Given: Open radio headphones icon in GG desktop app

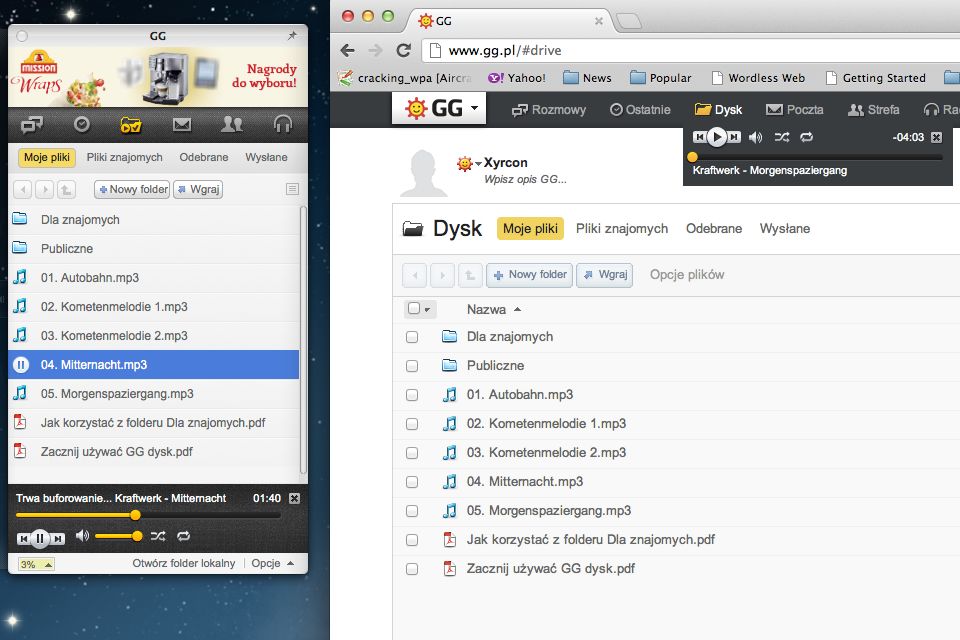Looking at the screenshot, I should point(282,125).
